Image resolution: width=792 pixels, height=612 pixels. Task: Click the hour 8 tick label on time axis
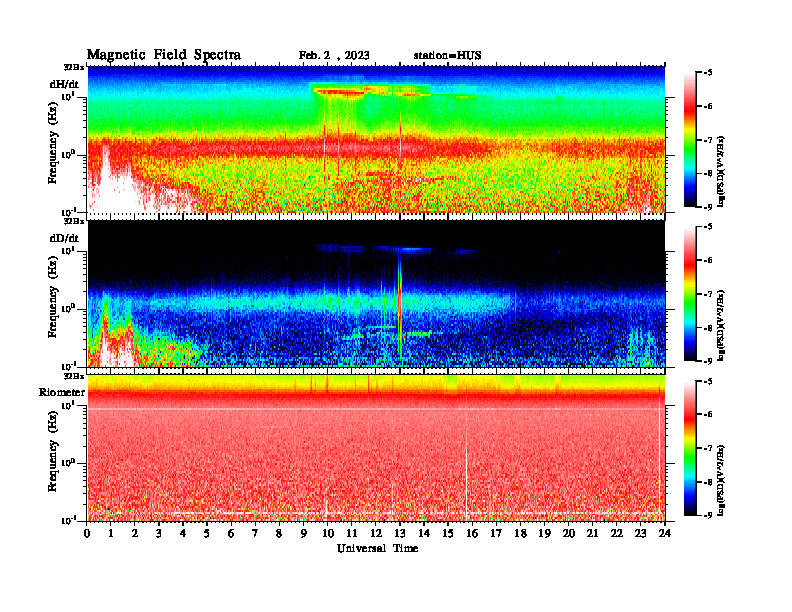279,534
